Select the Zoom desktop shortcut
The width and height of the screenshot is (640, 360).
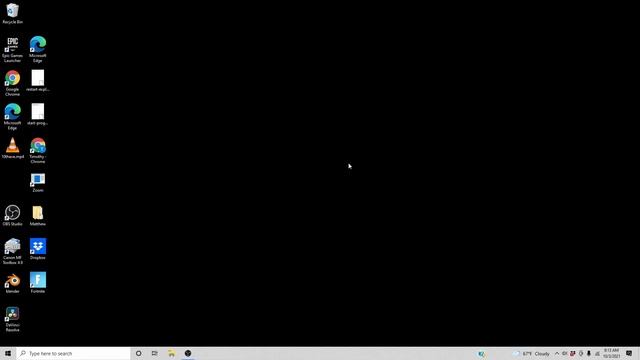coord(38,182)
